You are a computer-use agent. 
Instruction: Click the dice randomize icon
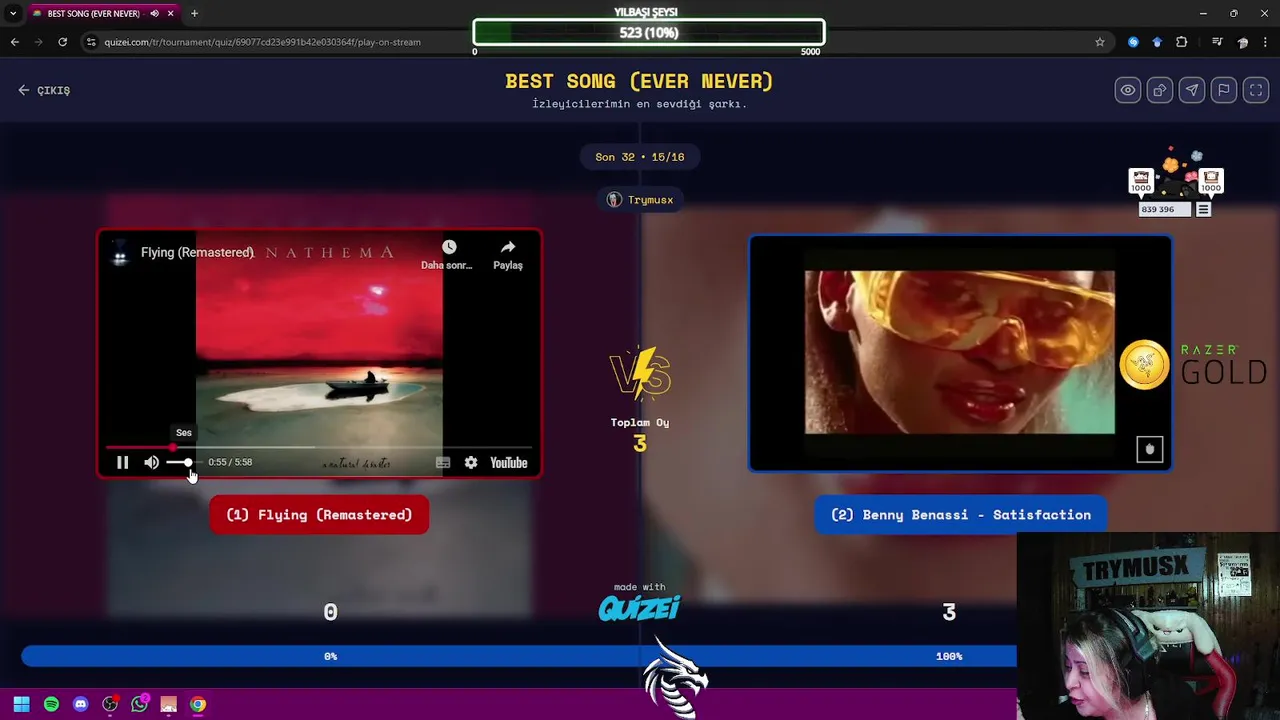[x=1160, y=90]
